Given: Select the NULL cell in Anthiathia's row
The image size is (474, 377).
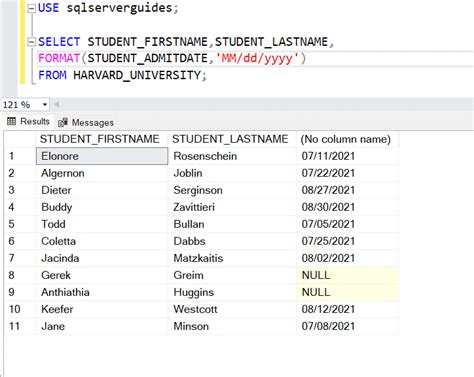Looking at the screenshot, I should pyautogui.click(x=347, y=292).
